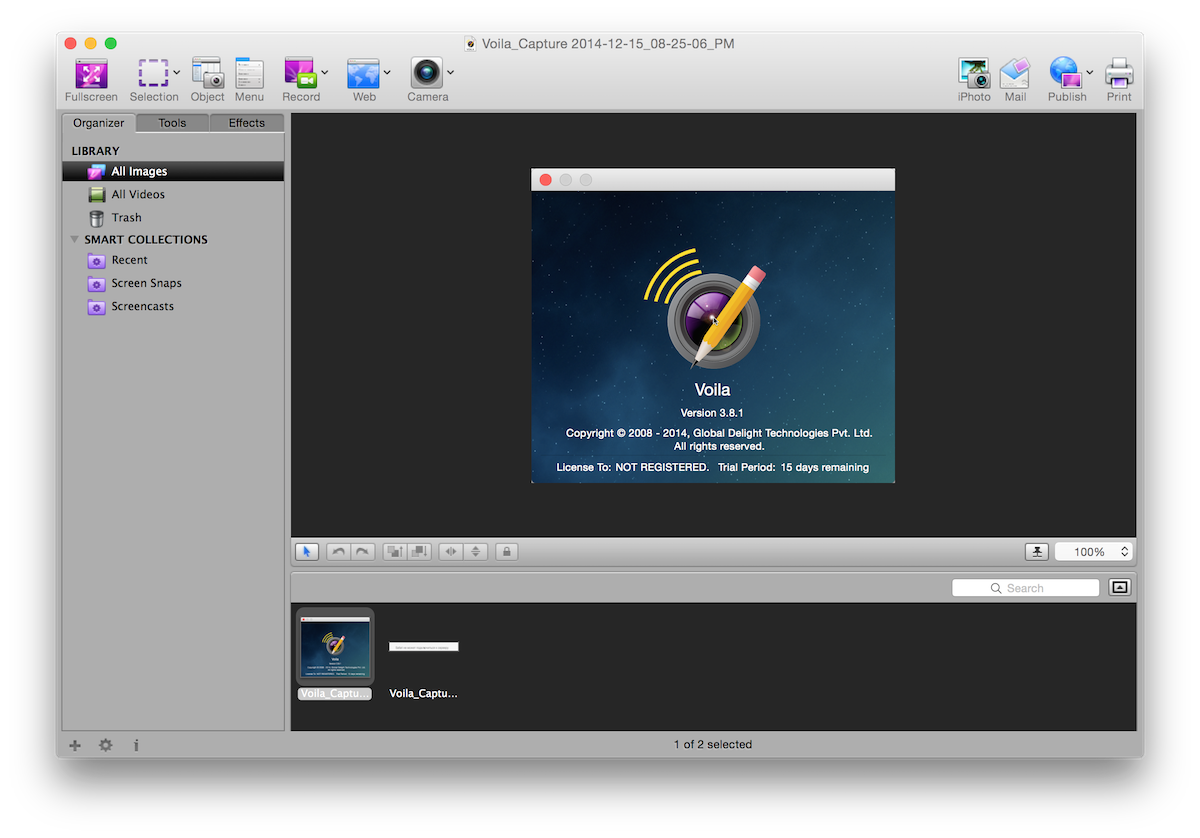Print the capture using Print icon
The width and height of the screenshot is (1200, 838).
[1118, 73]
